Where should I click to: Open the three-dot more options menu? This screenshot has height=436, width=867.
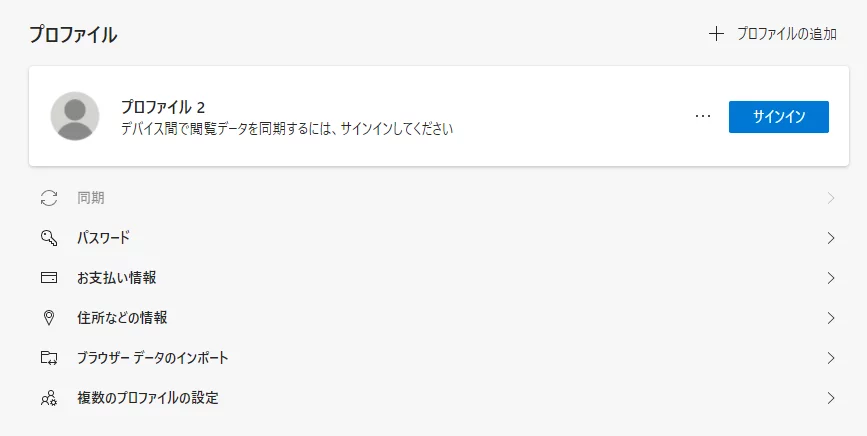pyautogui.click(x=703, y=116)
